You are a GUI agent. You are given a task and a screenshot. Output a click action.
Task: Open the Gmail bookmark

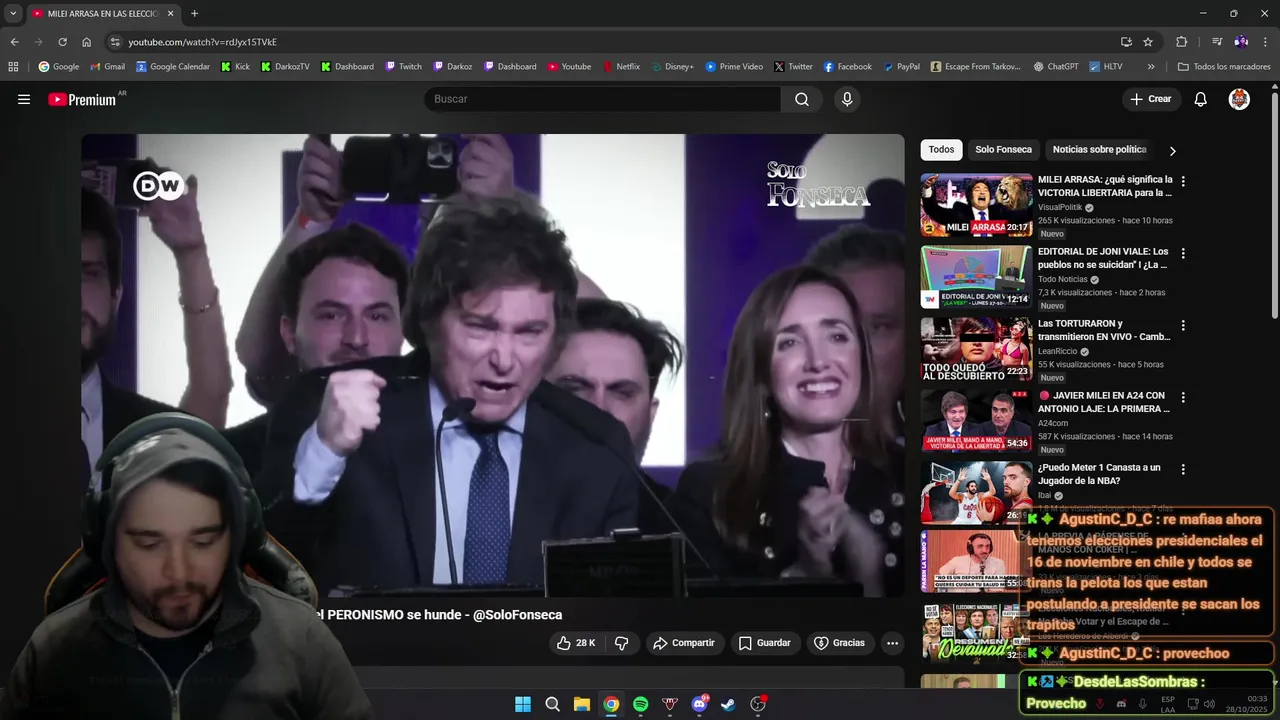point(108,67)
